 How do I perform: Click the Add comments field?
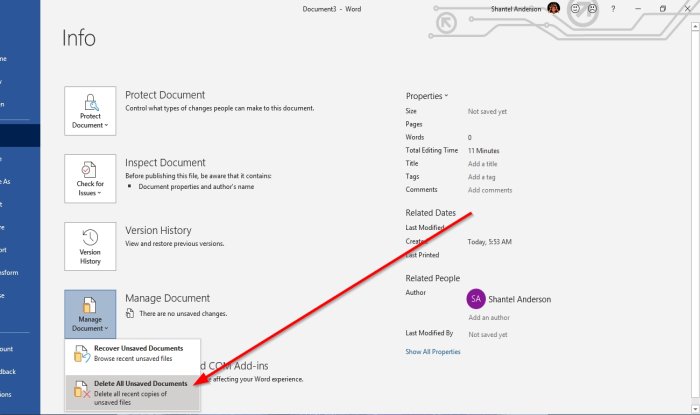coord(490,190)
